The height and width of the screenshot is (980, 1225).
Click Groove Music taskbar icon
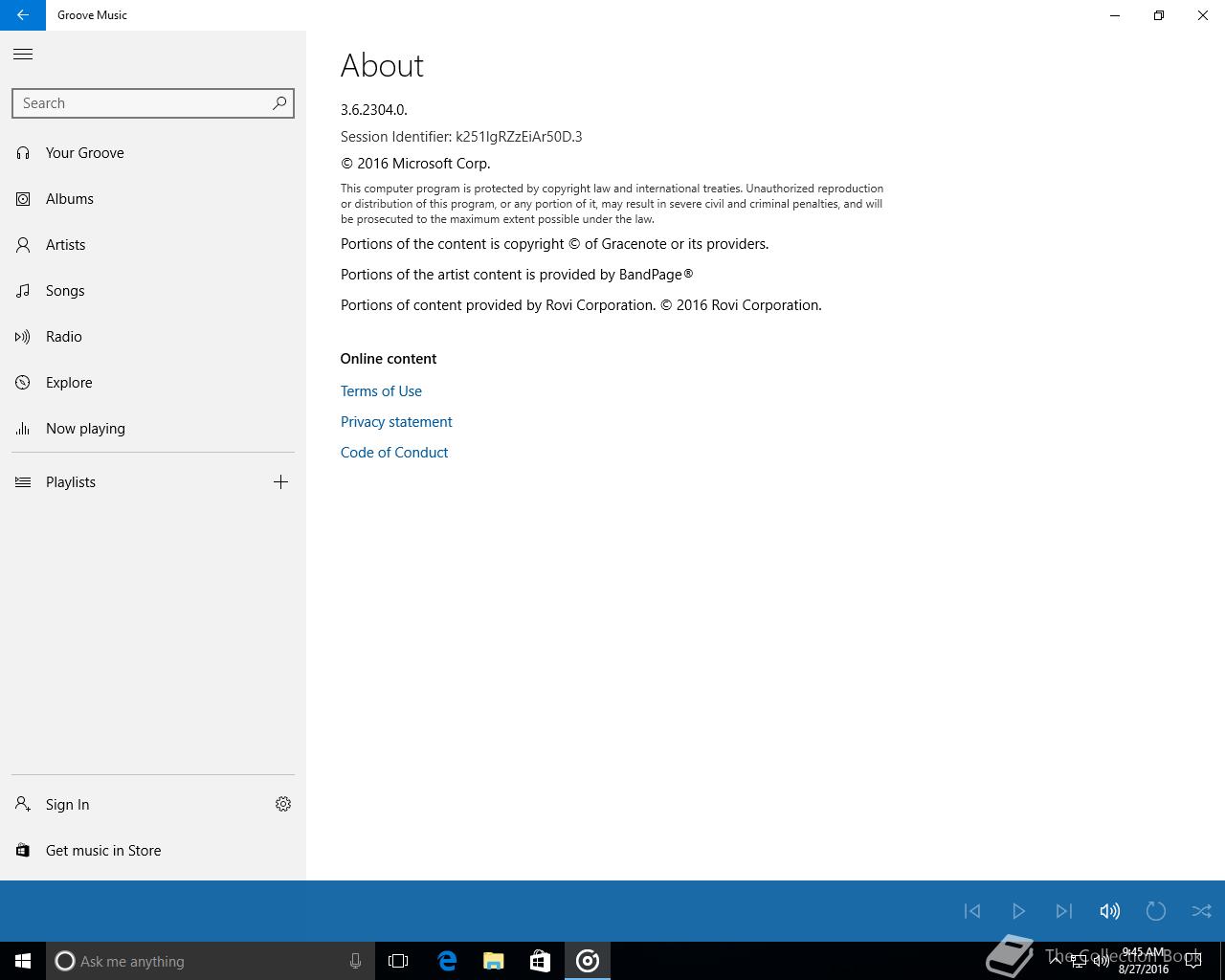588,961
